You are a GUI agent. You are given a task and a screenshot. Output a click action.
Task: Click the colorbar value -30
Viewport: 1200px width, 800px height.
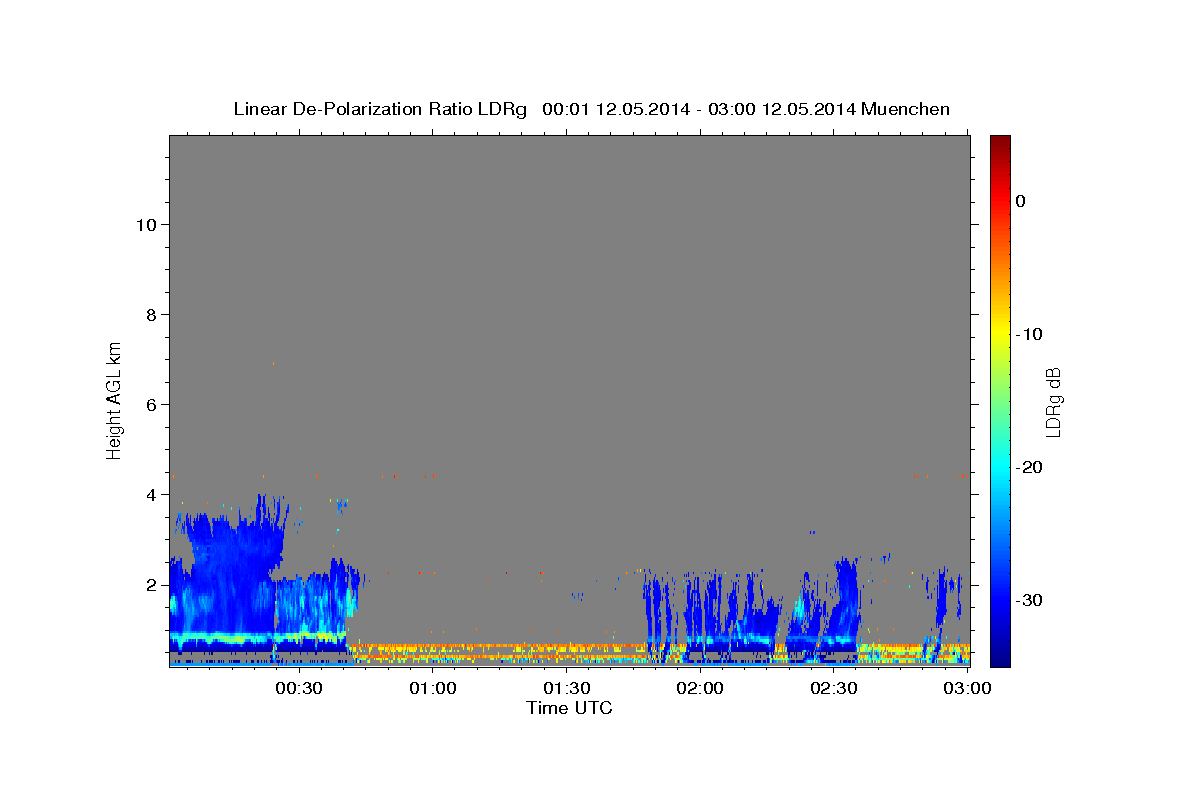coord(1029,600)
